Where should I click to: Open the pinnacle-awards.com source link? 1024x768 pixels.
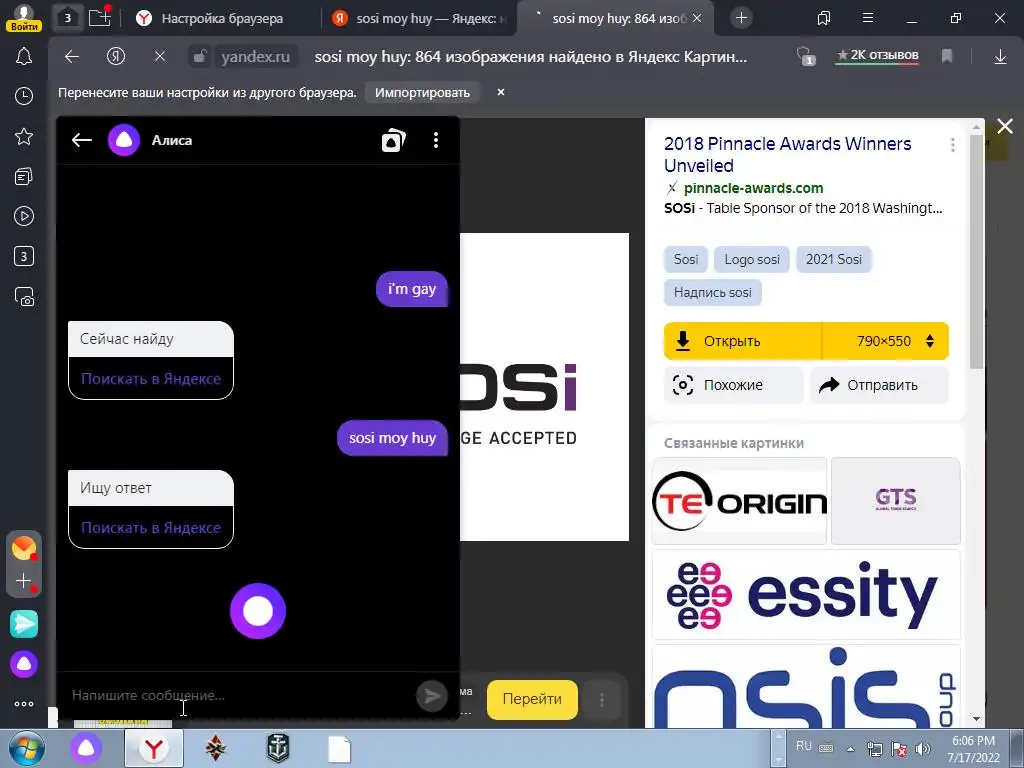[753, 188]
